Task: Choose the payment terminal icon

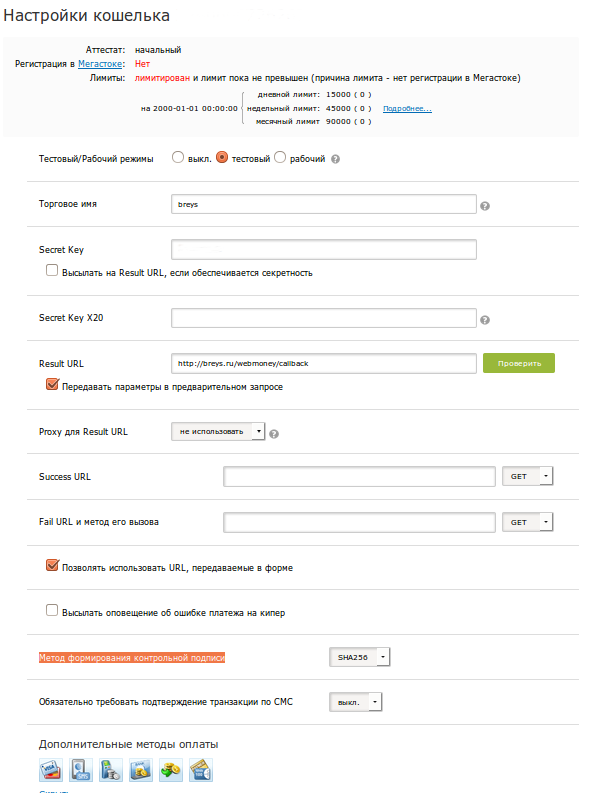Action: click(x=111, y=770)
